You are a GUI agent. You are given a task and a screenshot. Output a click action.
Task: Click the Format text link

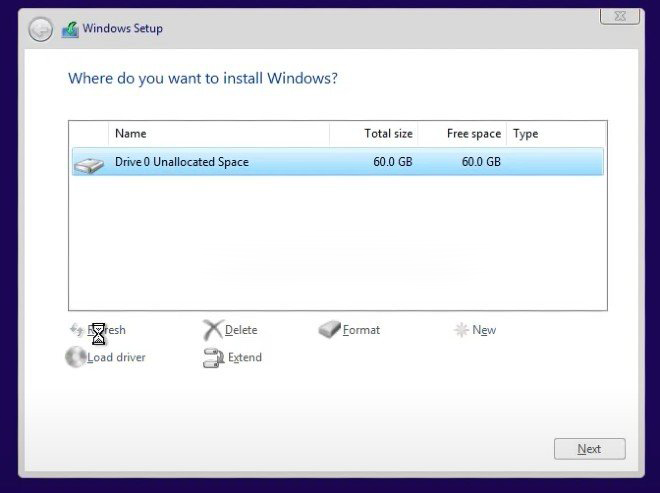(x=361, y=330)
